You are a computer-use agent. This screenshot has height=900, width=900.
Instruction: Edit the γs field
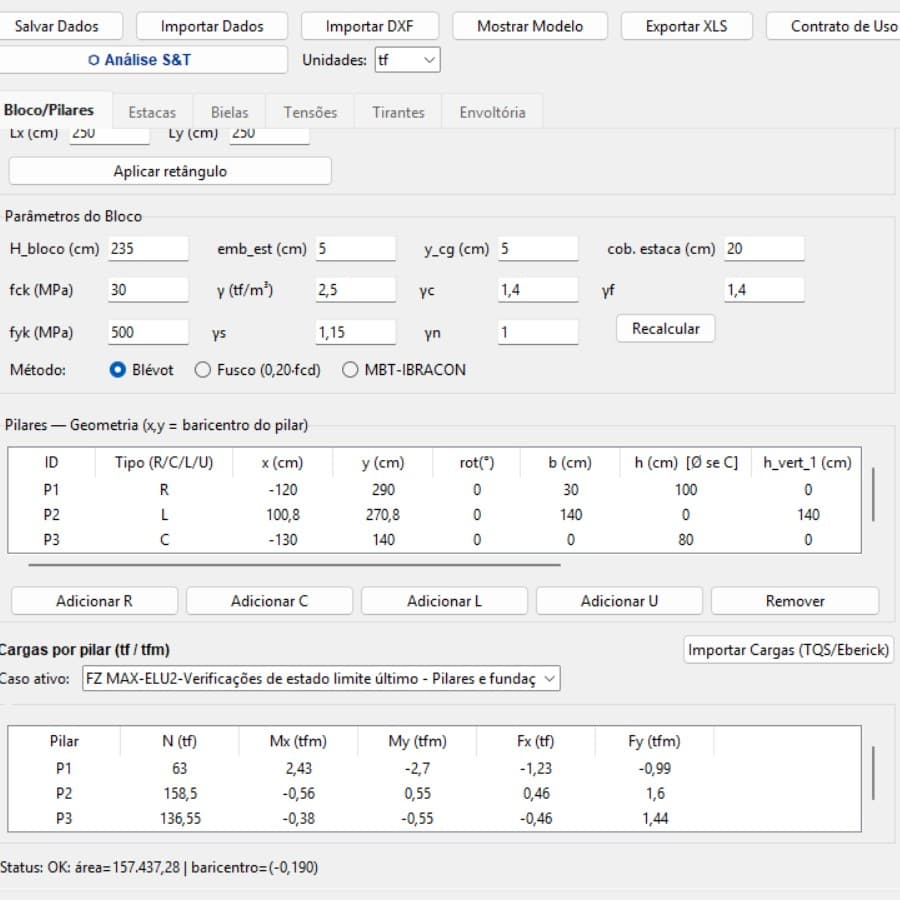355,332
